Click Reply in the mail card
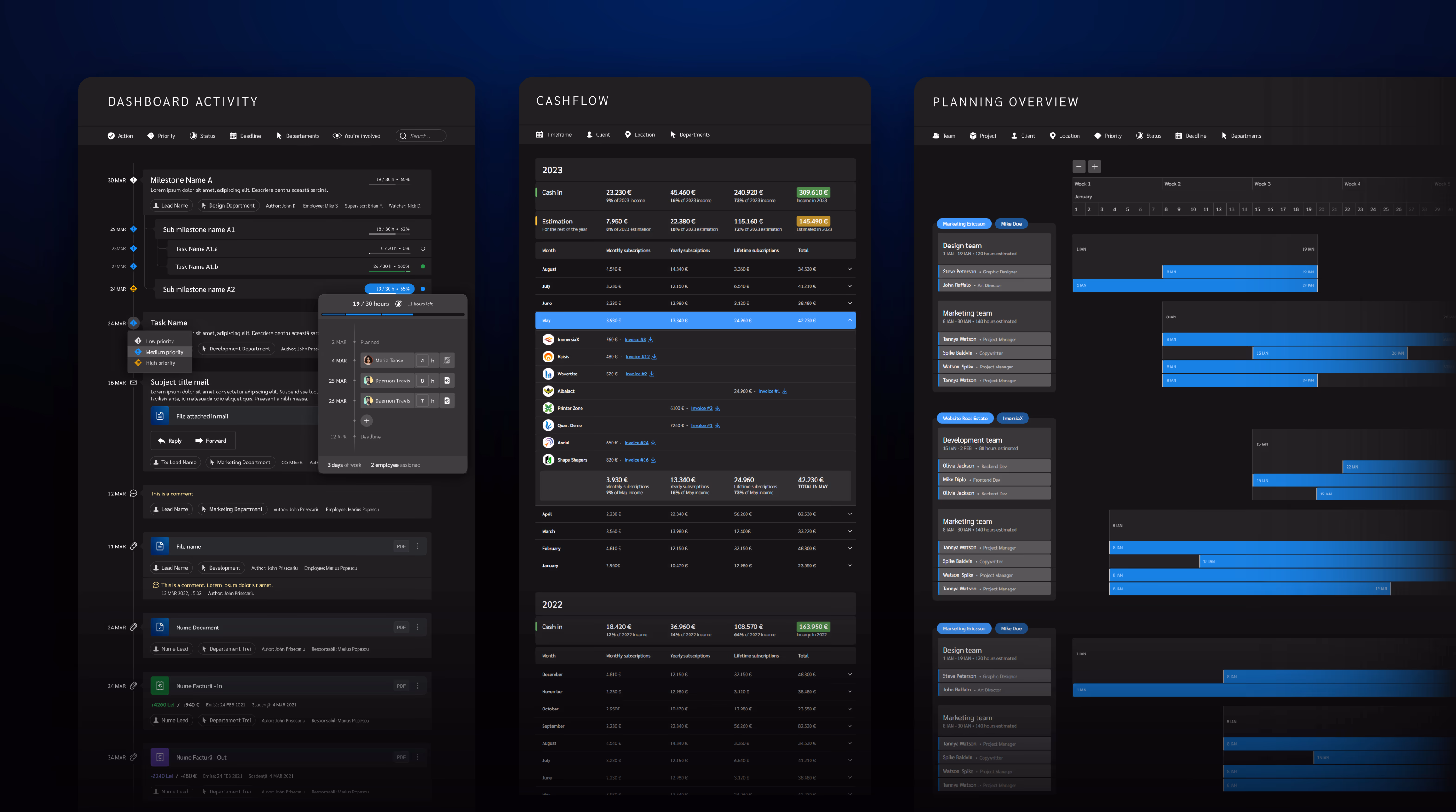The image size is (1456, 812). click(x=170, y=441)
